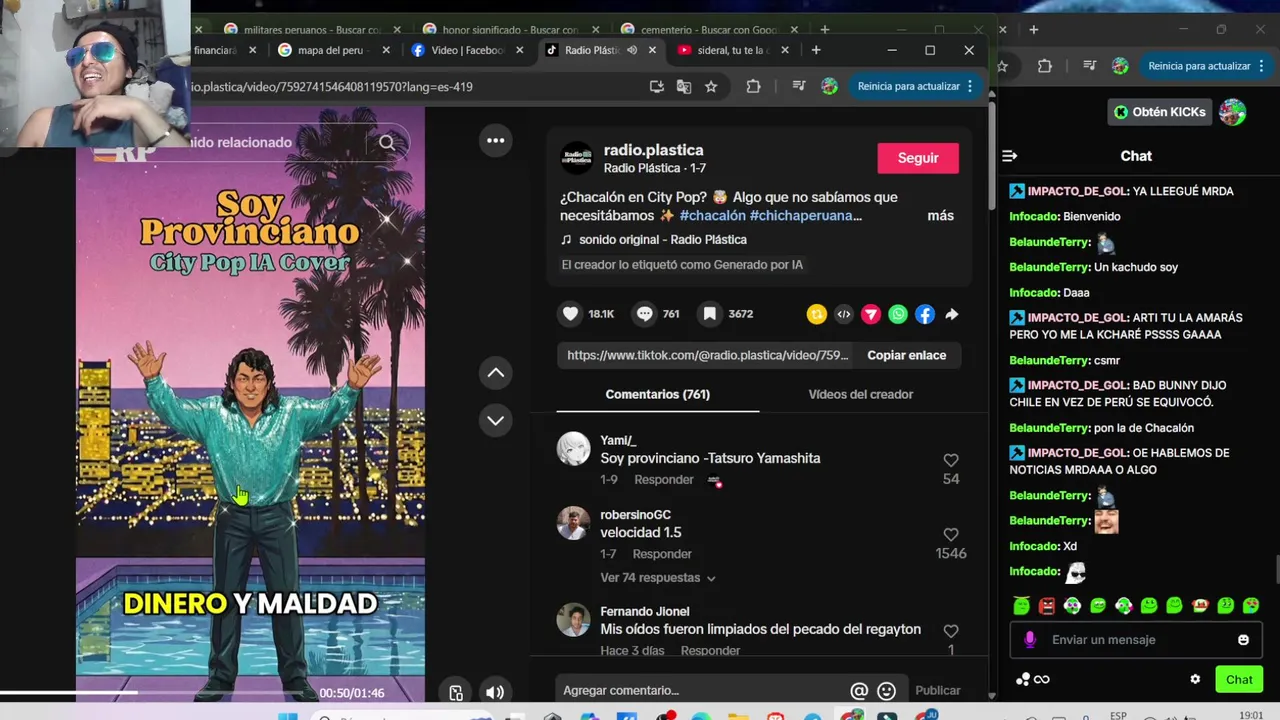Click the translate page icon in the address bar
Image resolution: width=1280 pixels, height=720 pixels.
[x=684, y=87]
